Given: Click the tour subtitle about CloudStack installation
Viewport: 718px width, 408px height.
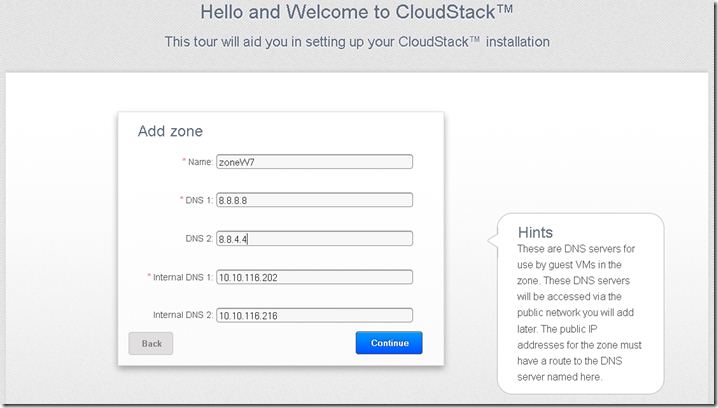Looking at the screenshot, I should click(x=358, y=42).
